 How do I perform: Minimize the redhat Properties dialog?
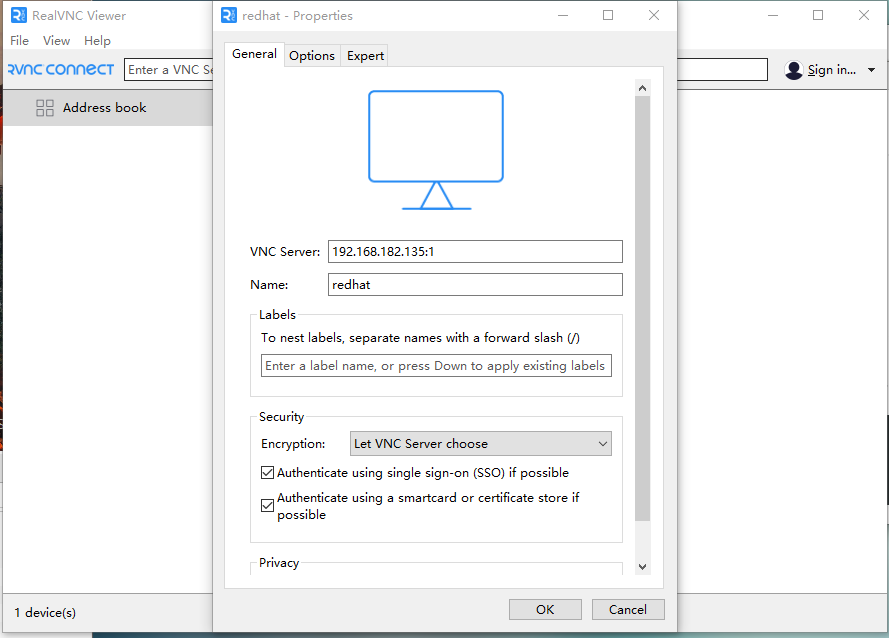[x=562, y=15]
